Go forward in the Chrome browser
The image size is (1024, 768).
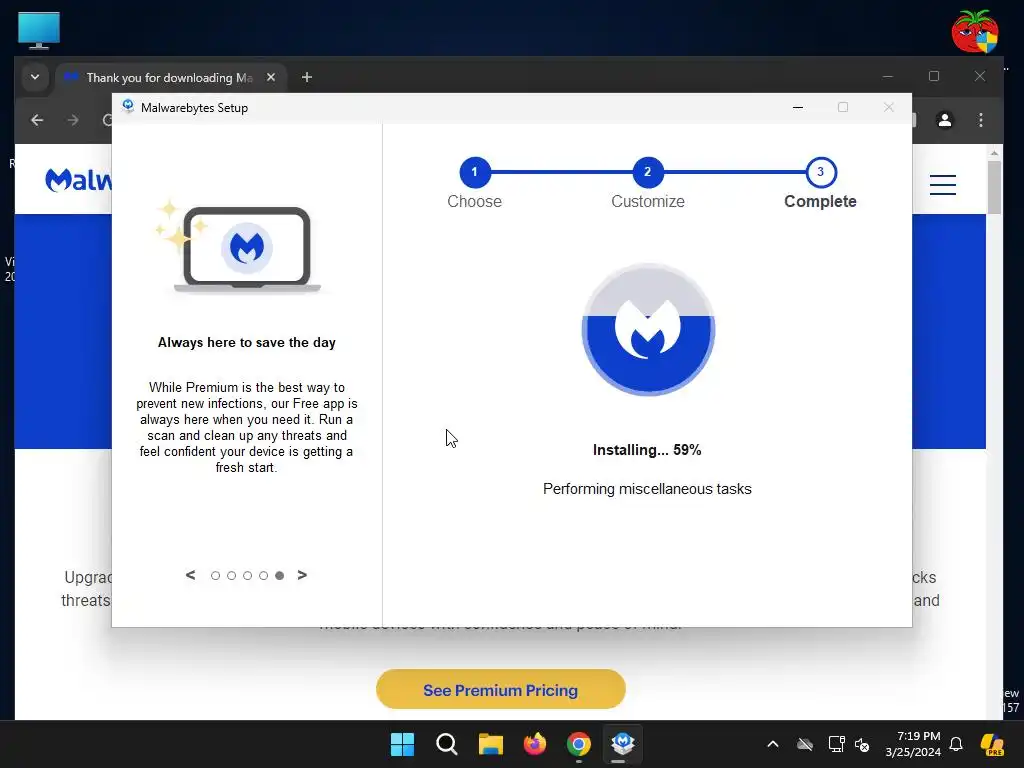[73, 120]
